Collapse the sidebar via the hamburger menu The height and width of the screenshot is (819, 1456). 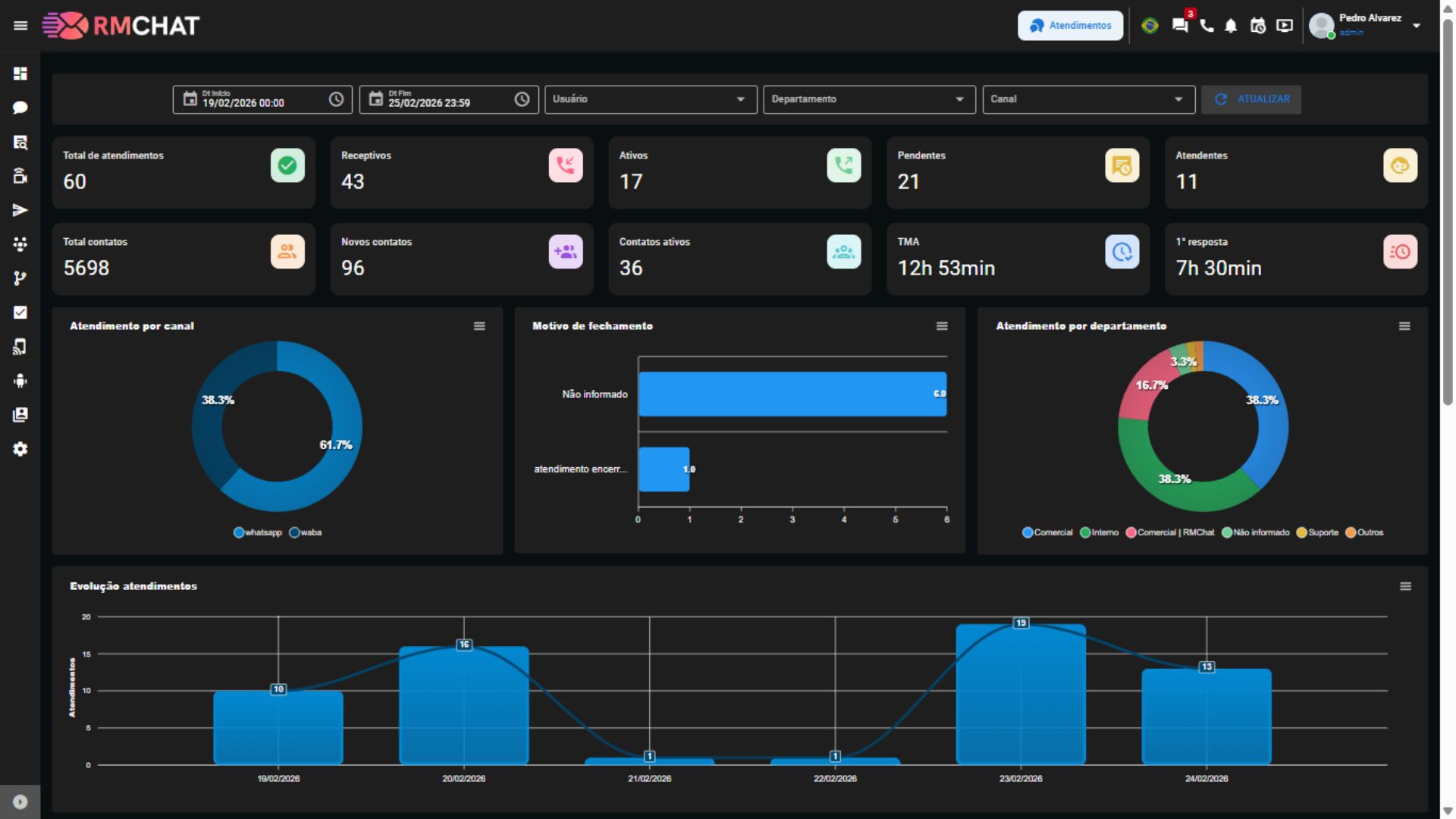click(20, 25)
